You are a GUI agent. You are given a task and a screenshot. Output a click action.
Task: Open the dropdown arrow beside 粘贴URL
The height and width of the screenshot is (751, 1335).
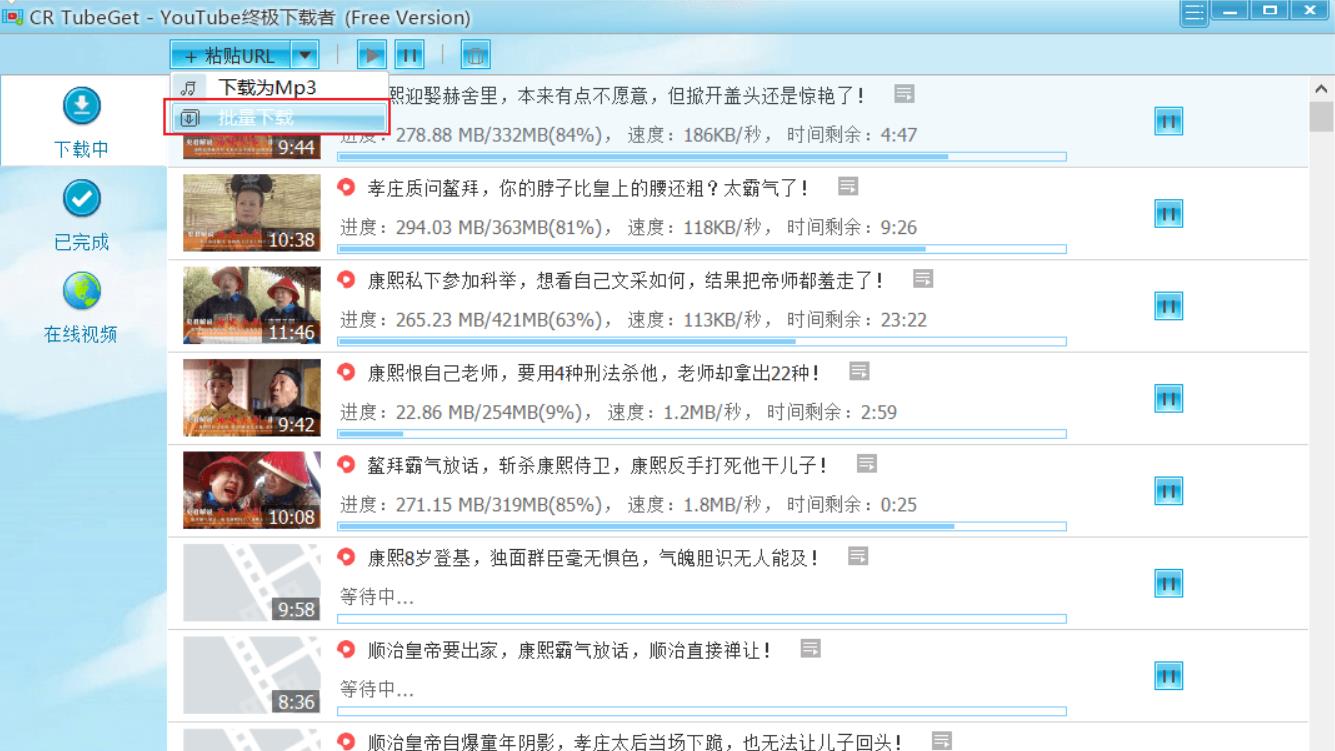(306, 56)
